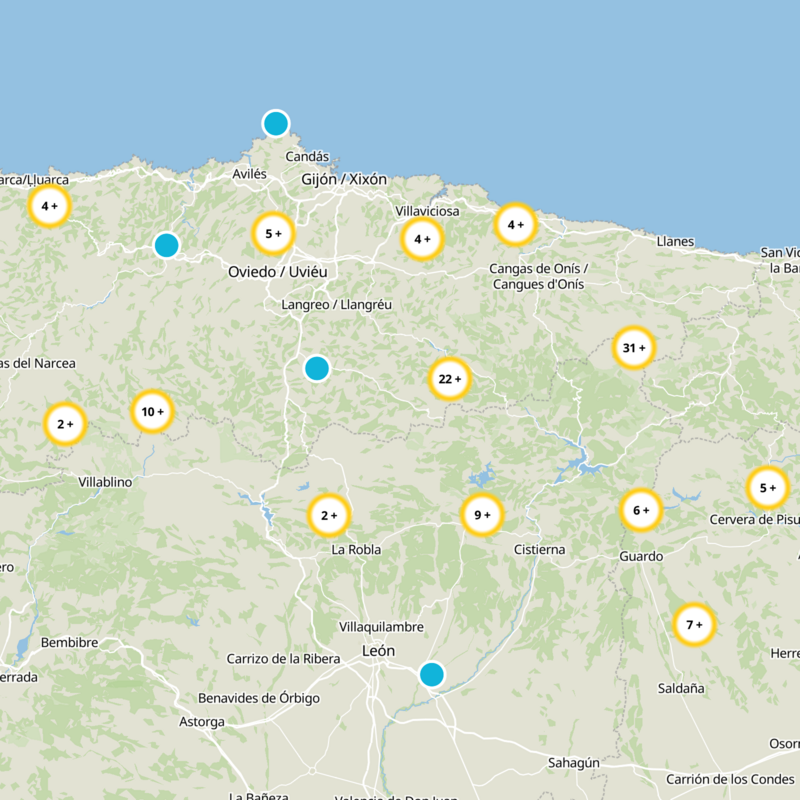Expand the 10+ cluster marker
Image resolution: width=800 pixels, height=800 pixels.
click(153, 412)
